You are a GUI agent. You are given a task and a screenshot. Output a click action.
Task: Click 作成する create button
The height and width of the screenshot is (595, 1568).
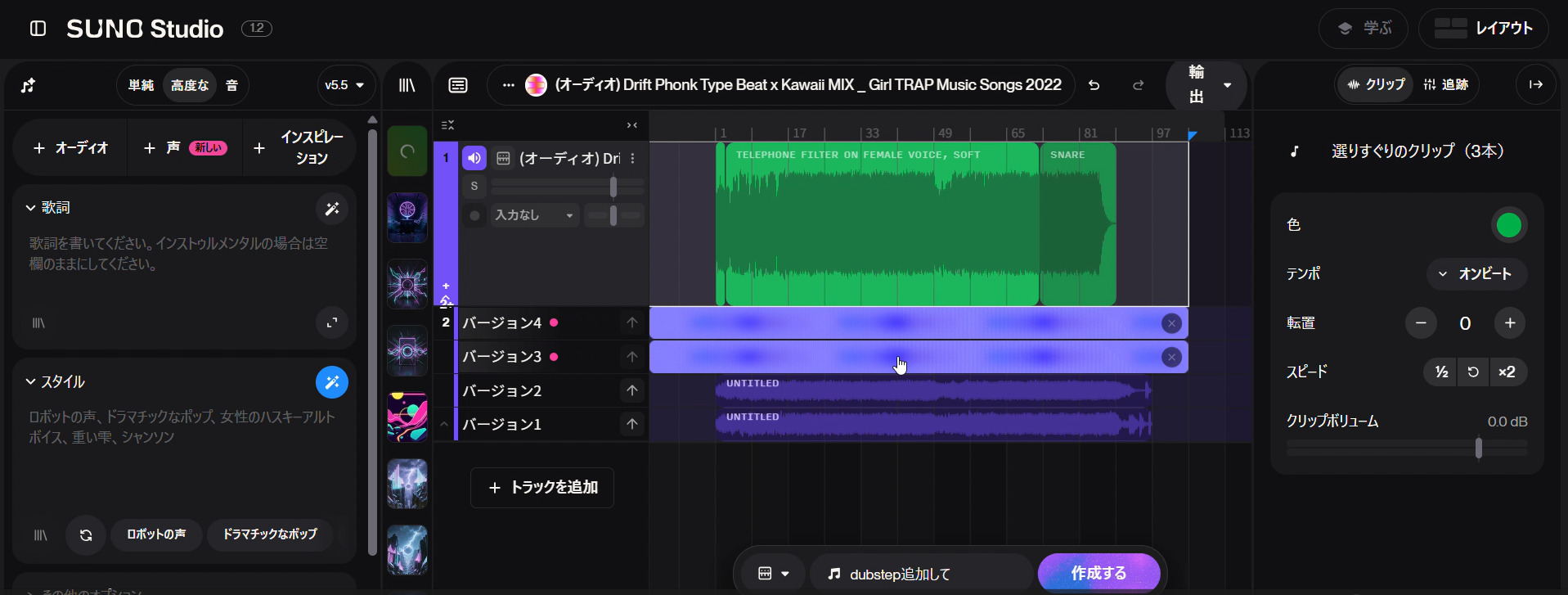(1098, 574)
